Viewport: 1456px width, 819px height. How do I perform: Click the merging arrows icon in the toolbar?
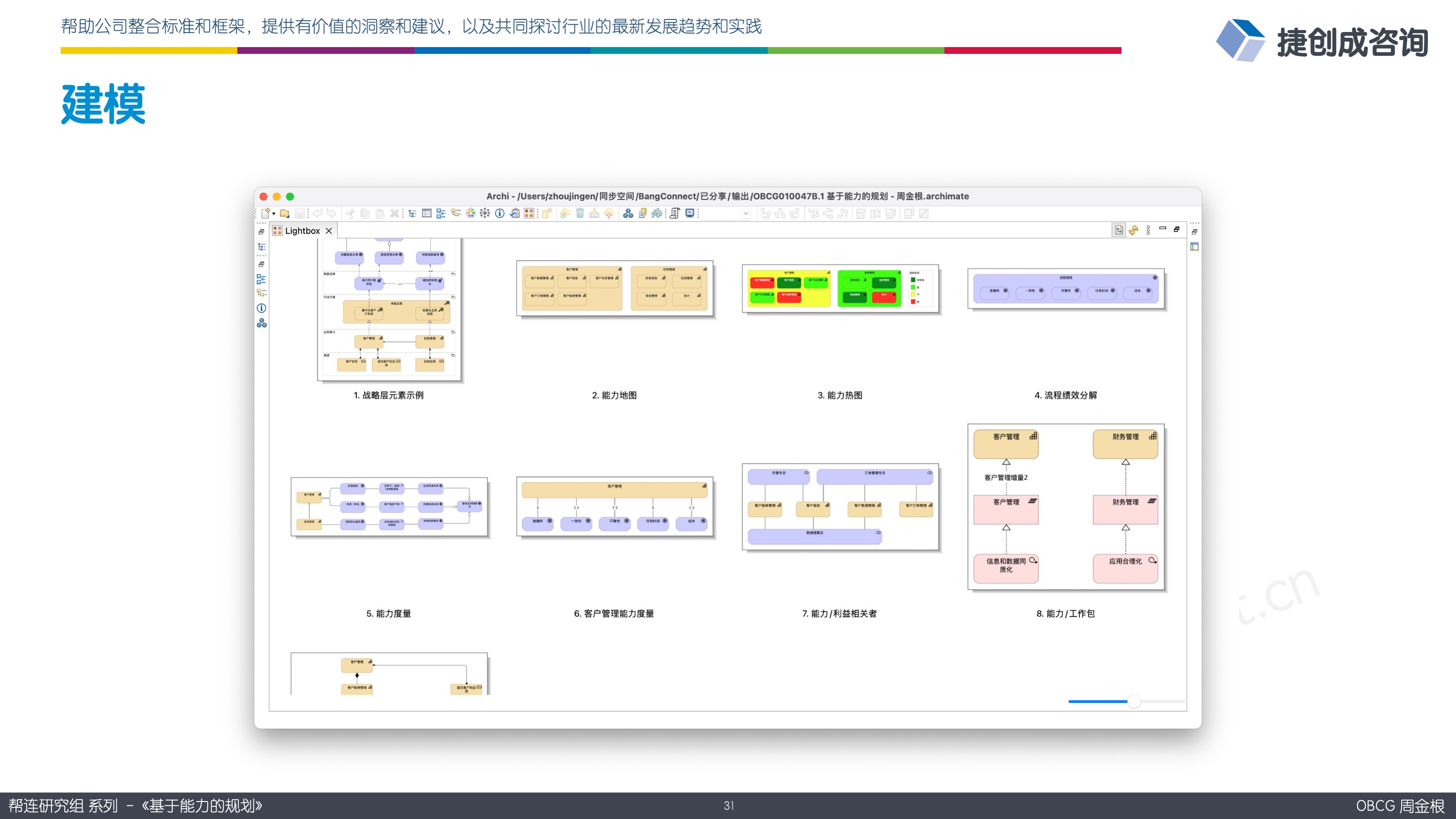coord(657,213)
